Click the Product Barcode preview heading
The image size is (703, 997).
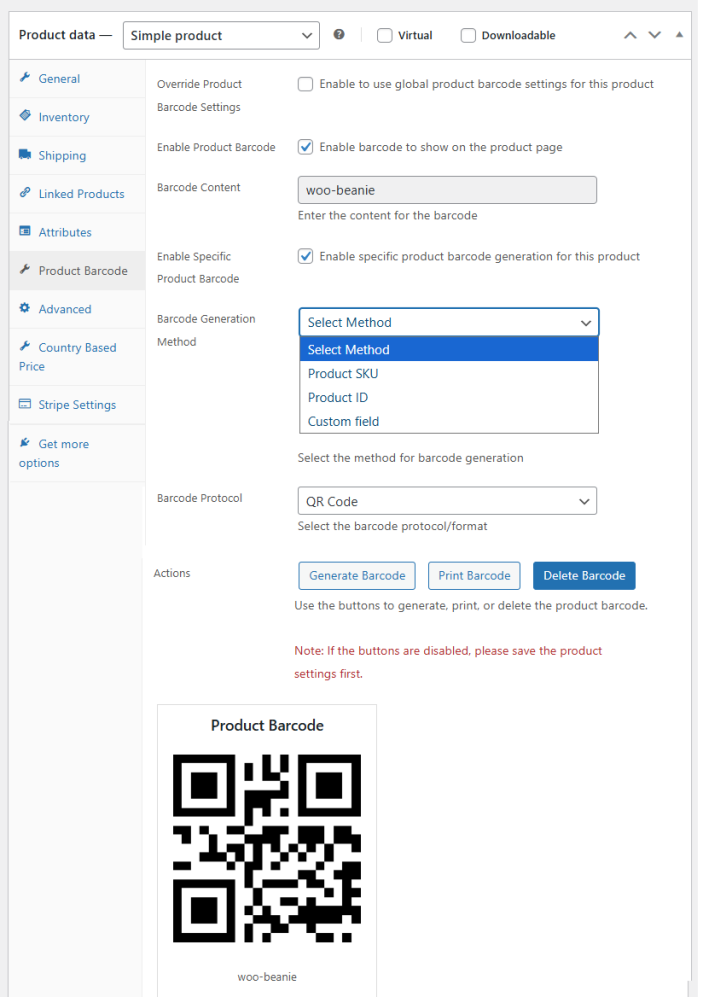click(267, 725)
